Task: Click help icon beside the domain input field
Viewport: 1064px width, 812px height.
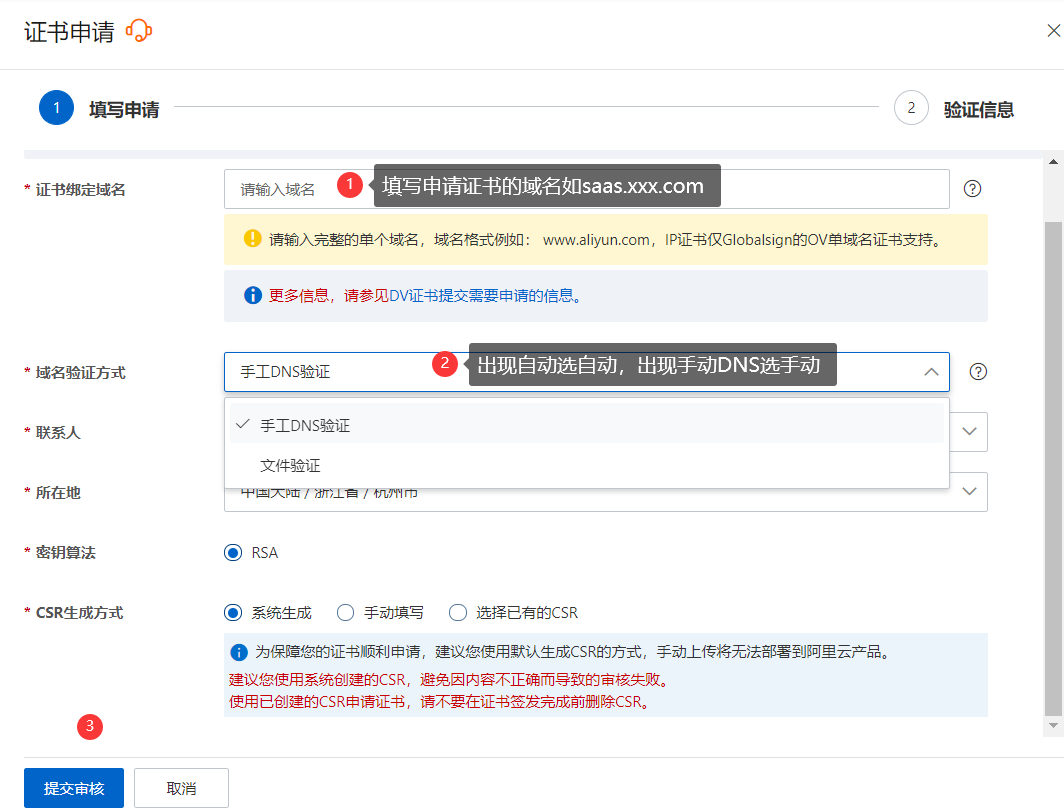Action: click(972, 189)
